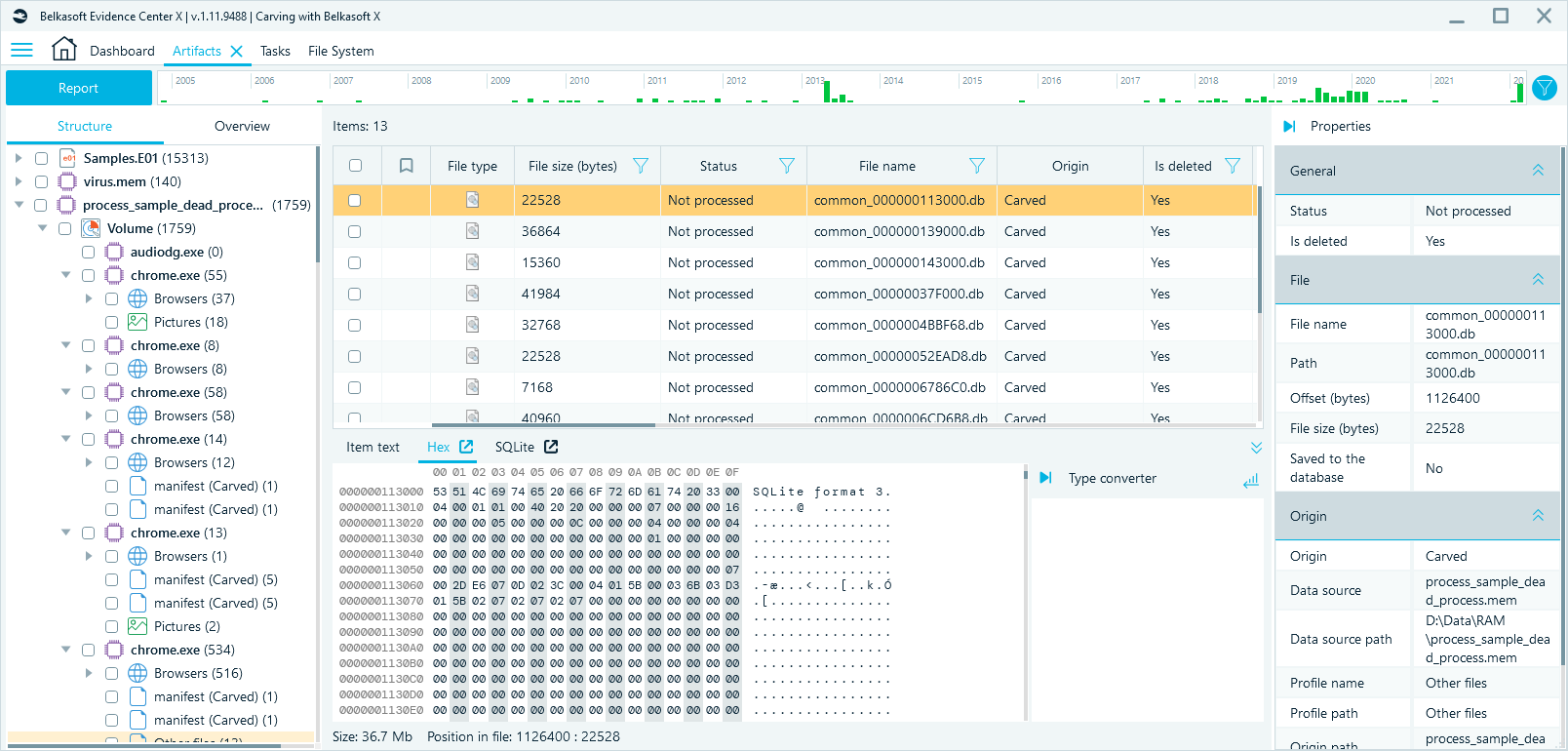Sort by the File type column header
This screenshot has width=1568, height=751.
472,166
